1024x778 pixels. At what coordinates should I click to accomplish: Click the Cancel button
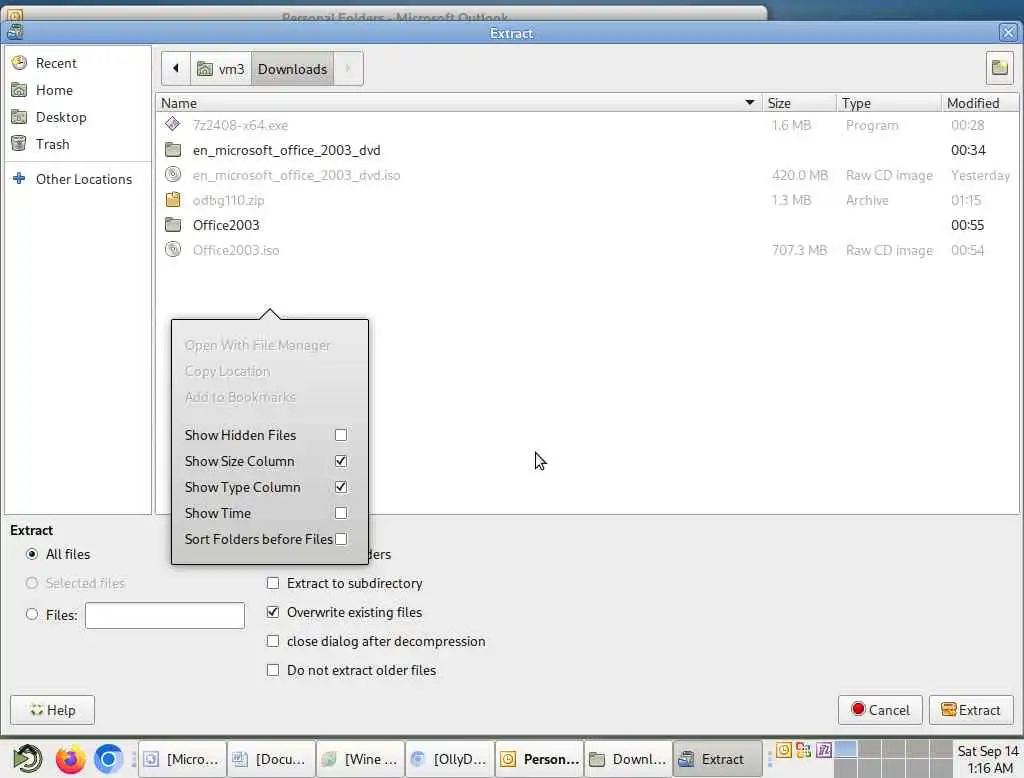coord(880,710)
